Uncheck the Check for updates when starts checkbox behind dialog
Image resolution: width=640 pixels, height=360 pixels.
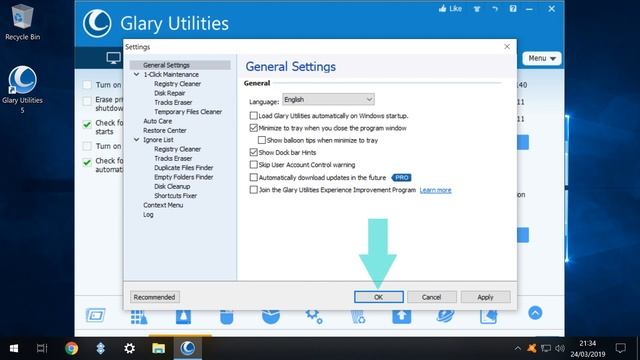87,124
